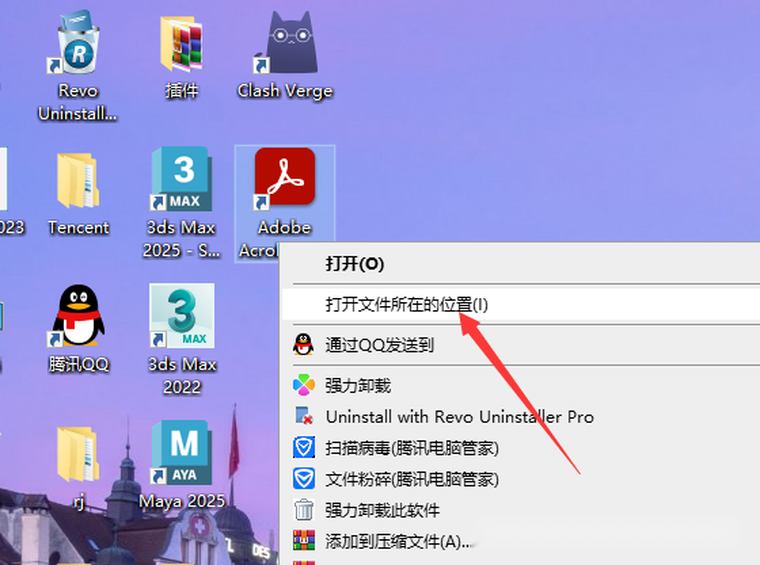Select the Maya 2025 desktop shortcut
The height and width of the screenshot is (565, 760).
coord(181,455)
